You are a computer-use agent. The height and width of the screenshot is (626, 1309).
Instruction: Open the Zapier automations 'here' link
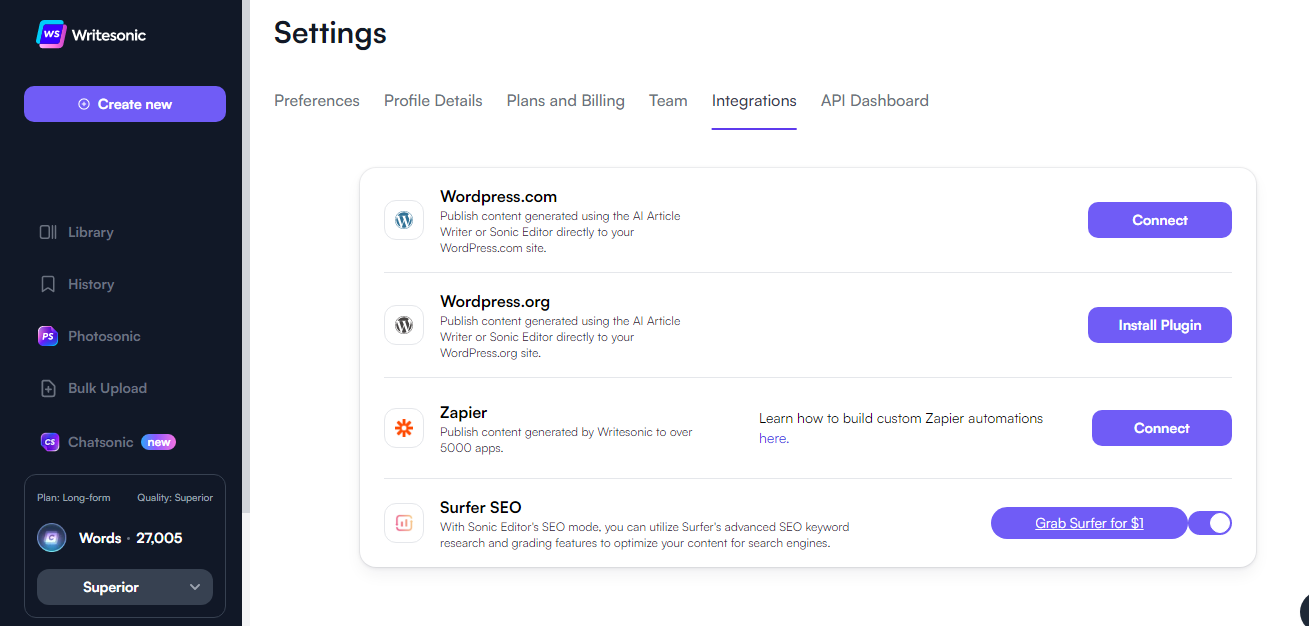click(772, 438)
